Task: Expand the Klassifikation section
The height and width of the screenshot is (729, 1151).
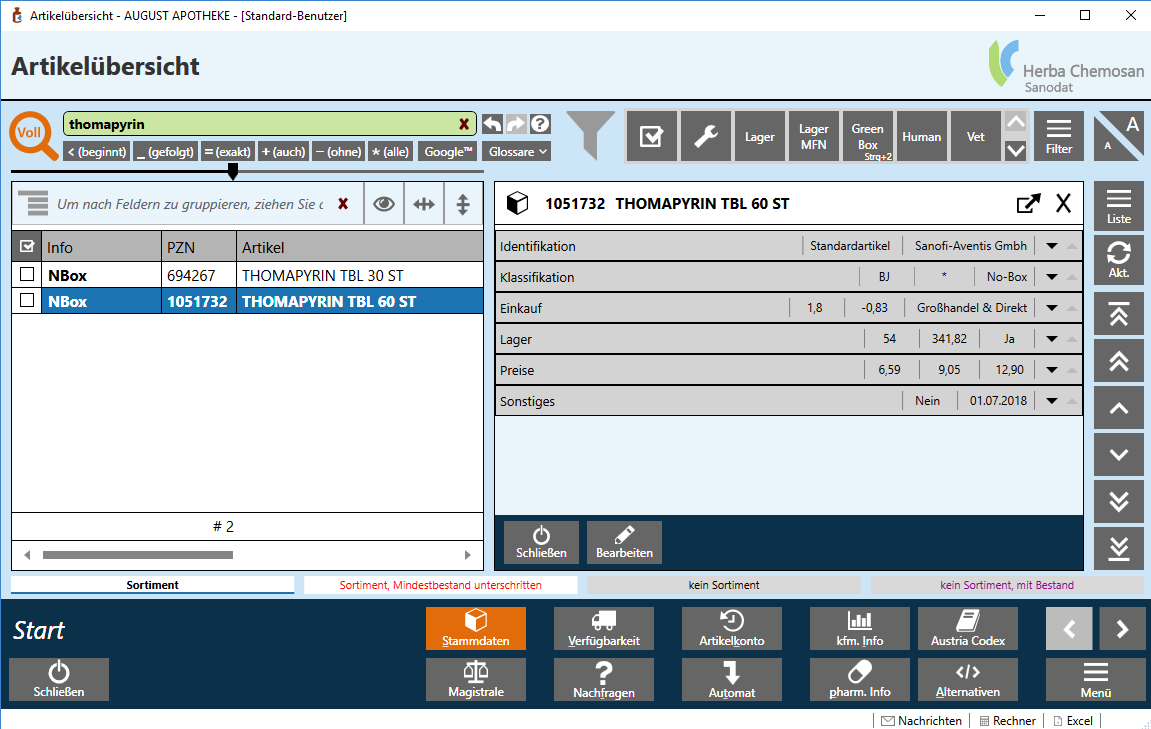Action: [1052, 277]
